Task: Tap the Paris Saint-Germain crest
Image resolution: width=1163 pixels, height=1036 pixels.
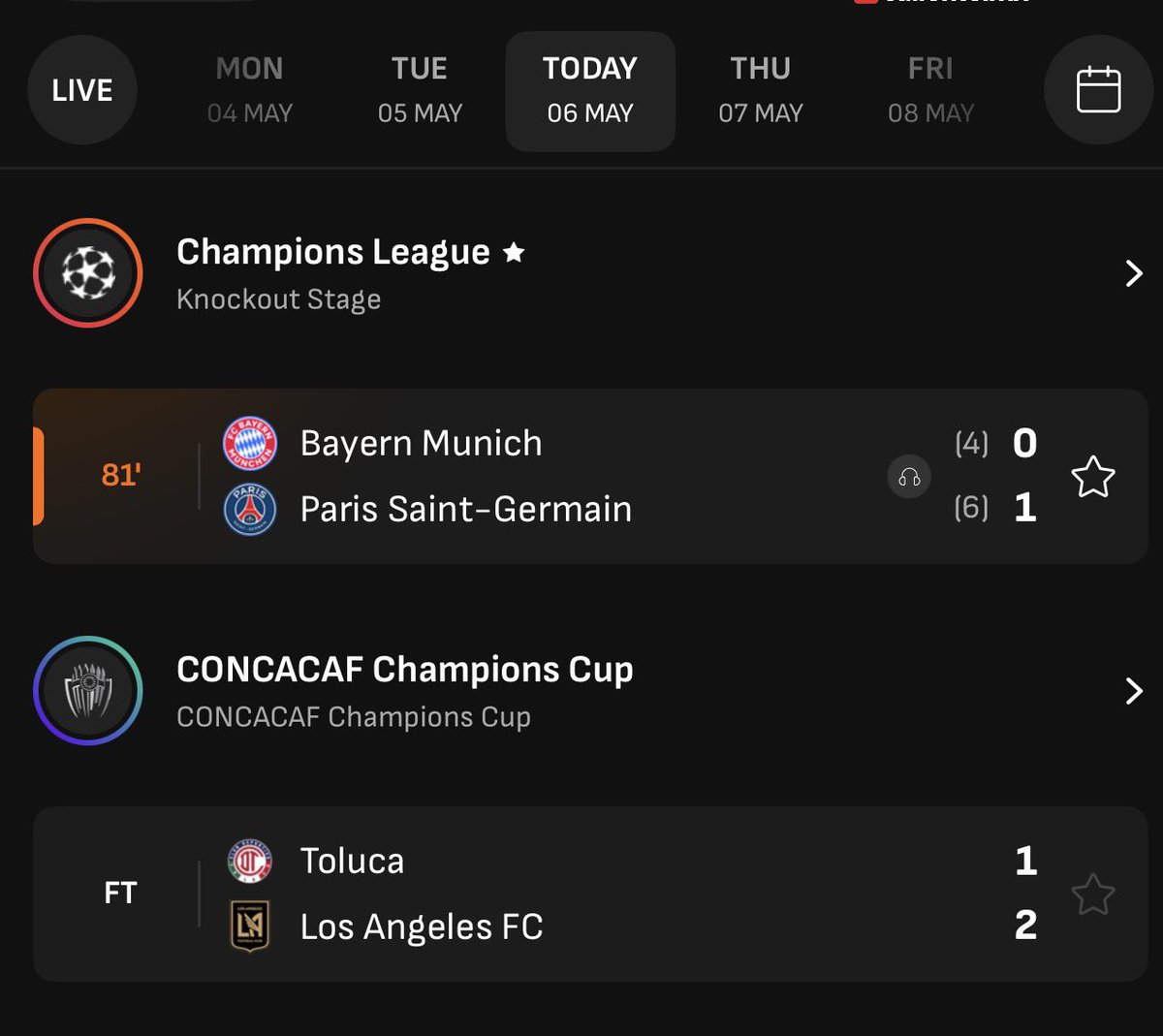Action: (x=250, y=510)
